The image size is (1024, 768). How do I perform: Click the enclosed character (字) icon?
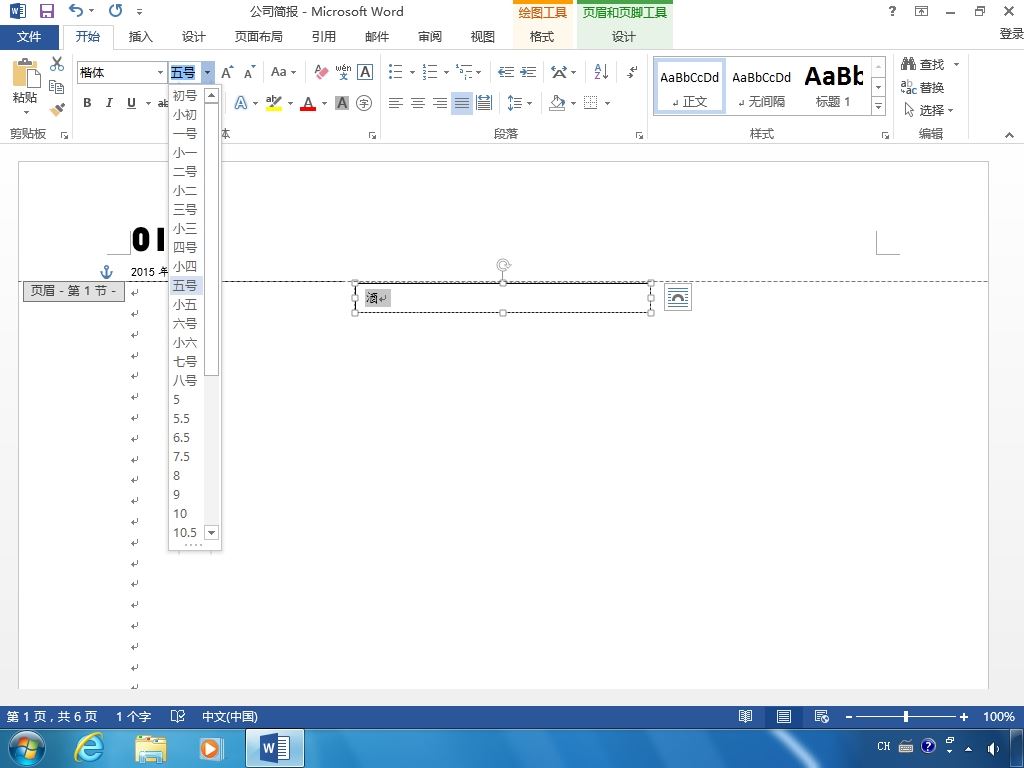(364, 103)
